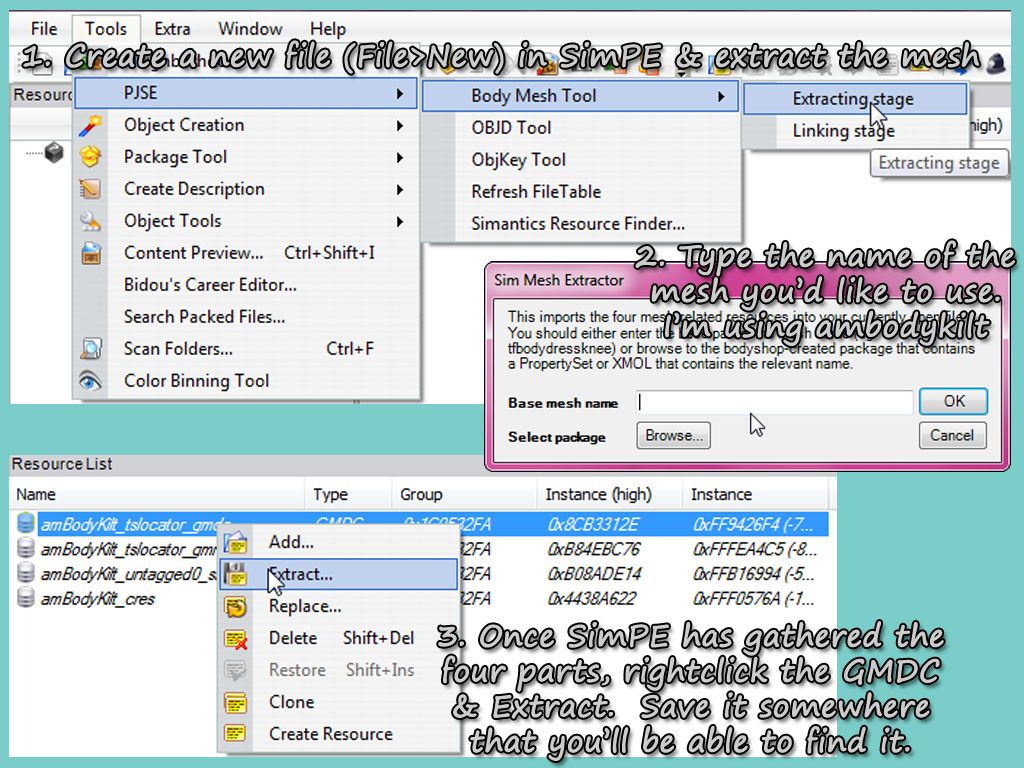1024x768 pixels.
Task: Click the Base mesh name field
Action: [774, 402]
